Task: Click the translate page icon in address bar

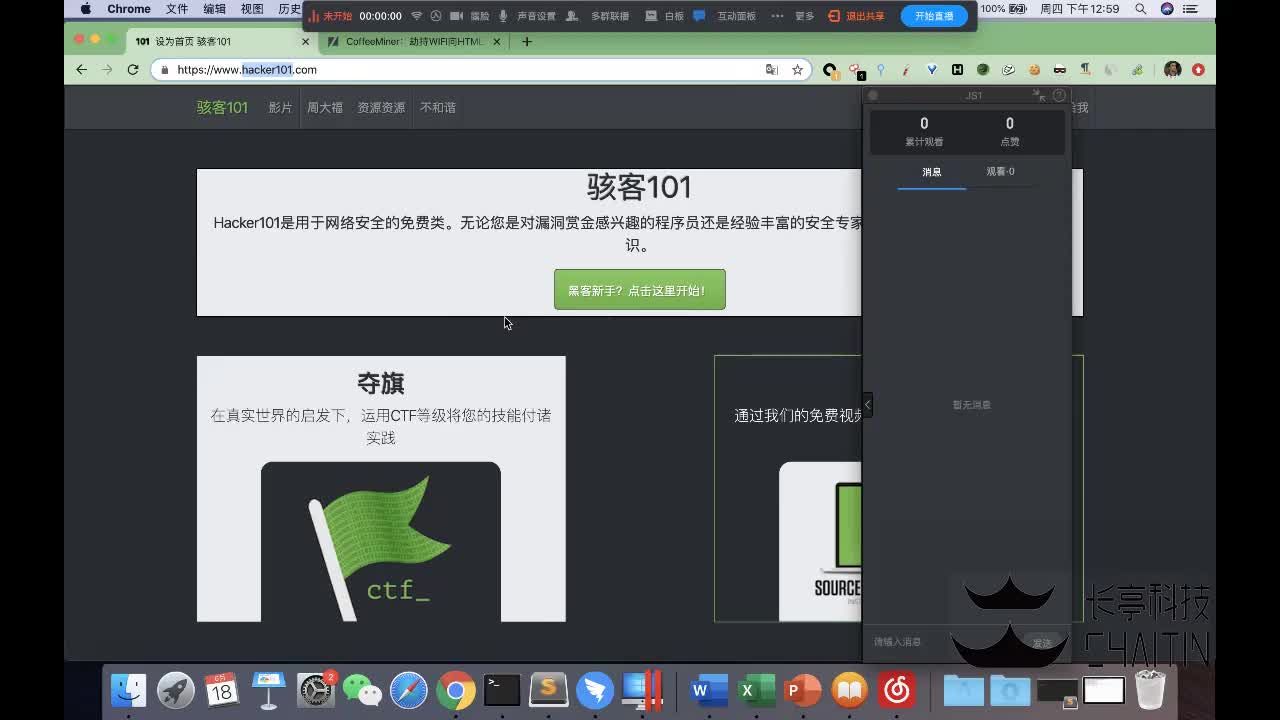Action: pyautogui.click(x=771, y=70)
